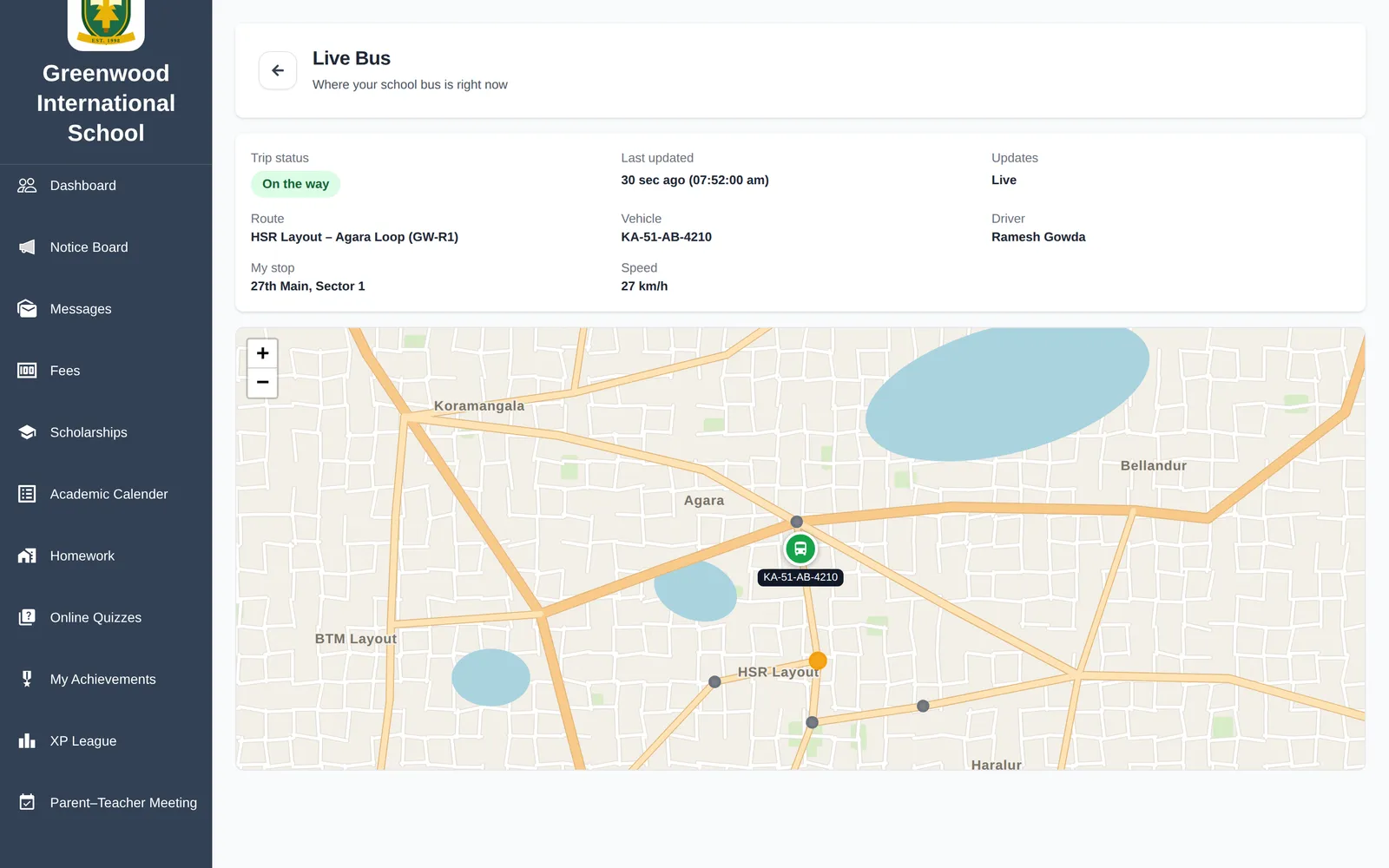Click the Fees money icon
The image size is (1389, 868).
coord(27,371)
